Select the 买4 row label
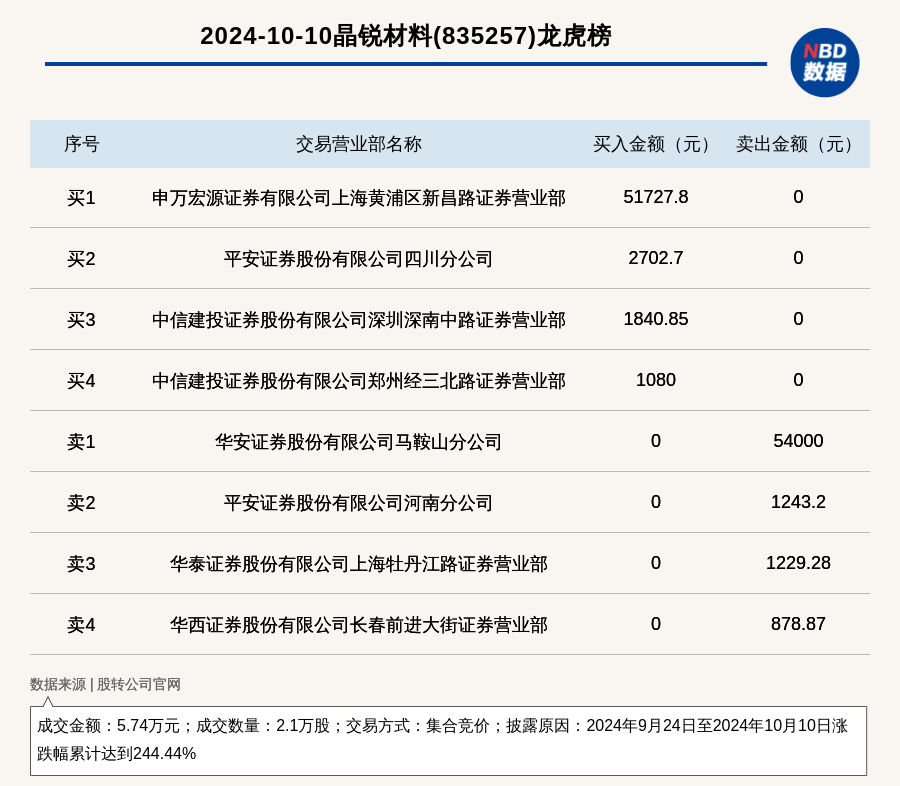The width and height of the screenshot is (900, 786). tap(82, 381)
